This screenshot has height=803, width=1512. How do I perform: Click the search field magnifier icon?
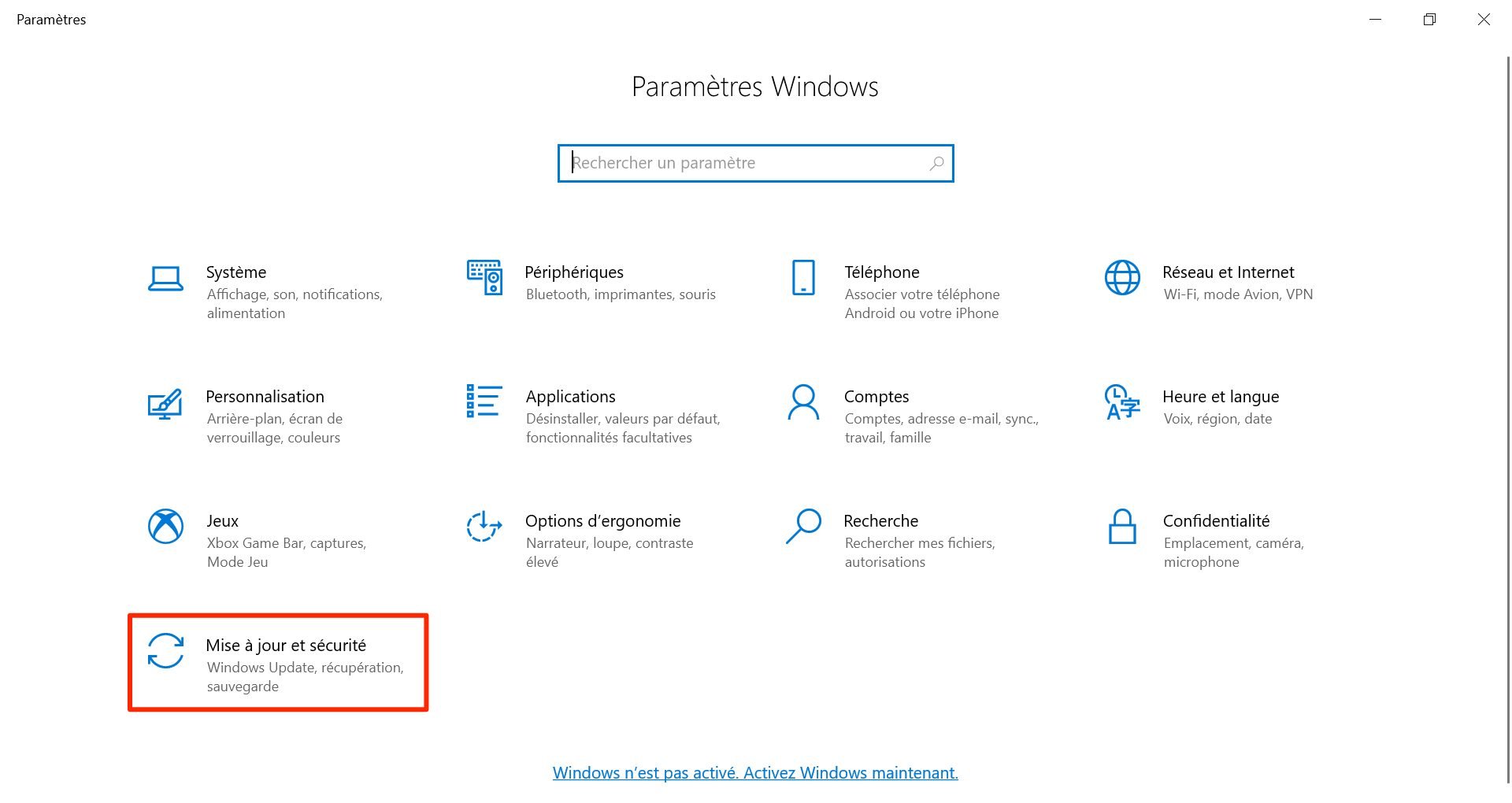pyautogui.click(x=936, y=164)
